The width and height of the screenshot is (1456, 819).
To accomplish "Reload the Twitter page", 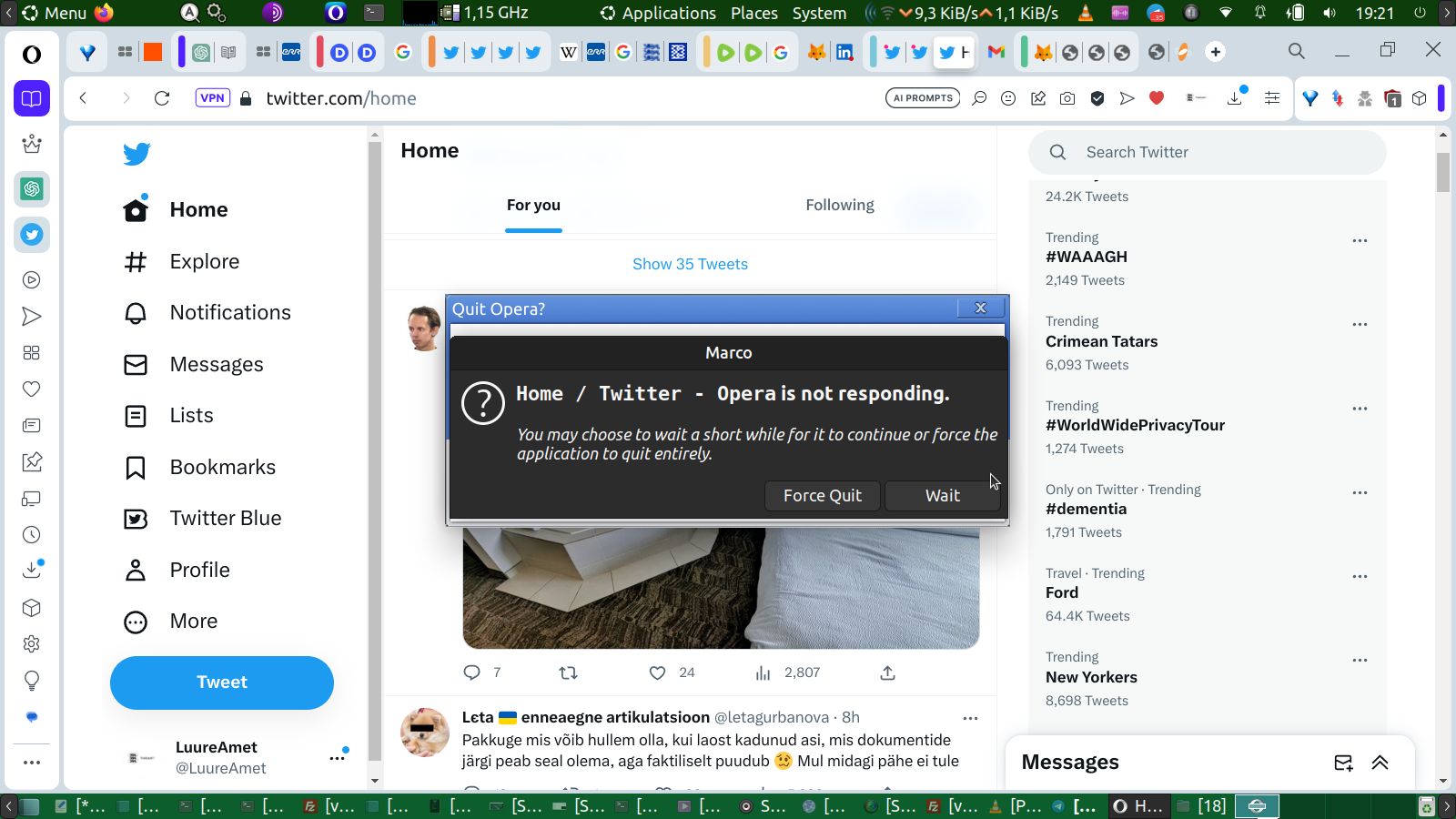I will [162, 98].
